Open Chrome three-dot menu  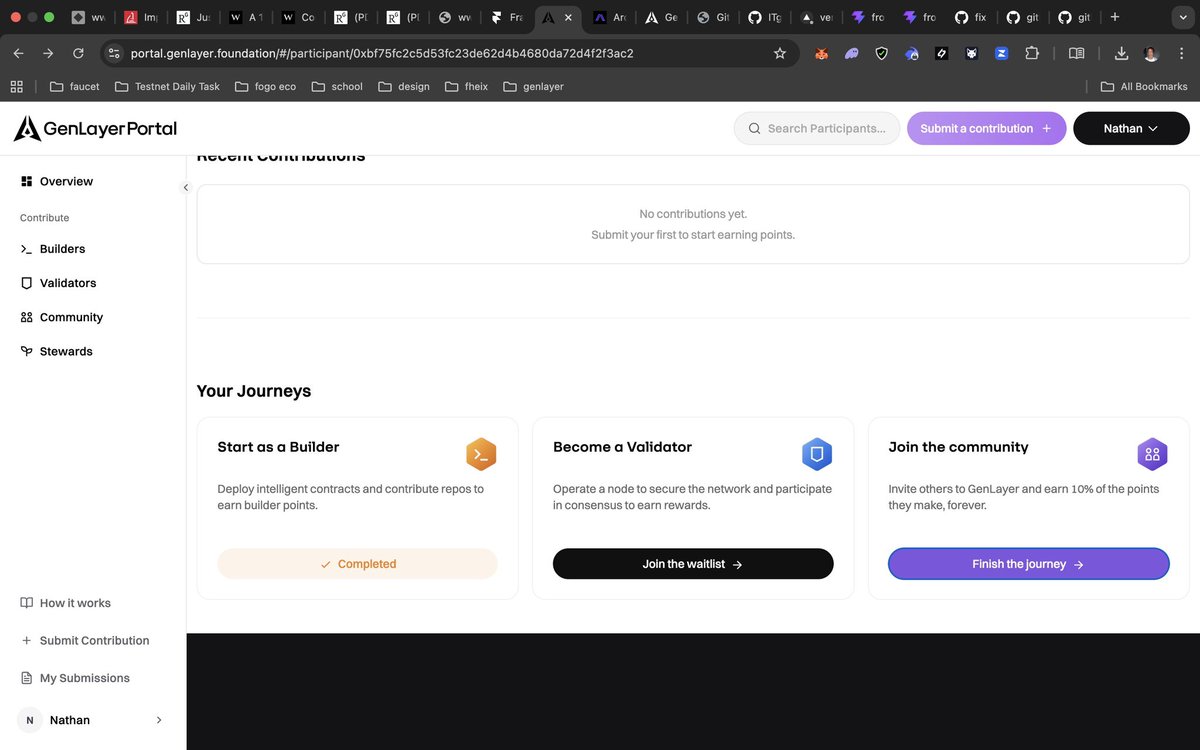click(x=1181, y=53)
